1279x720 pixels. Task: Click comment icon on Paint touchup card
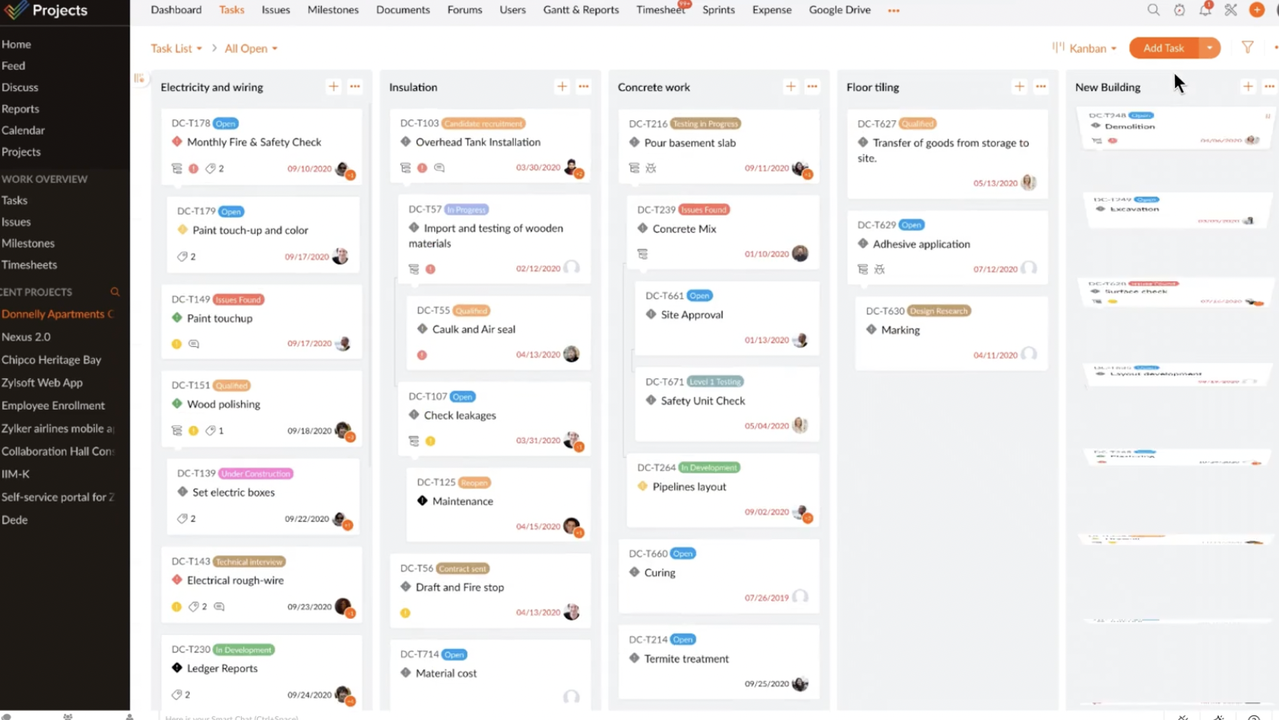[x=194, y=344]
